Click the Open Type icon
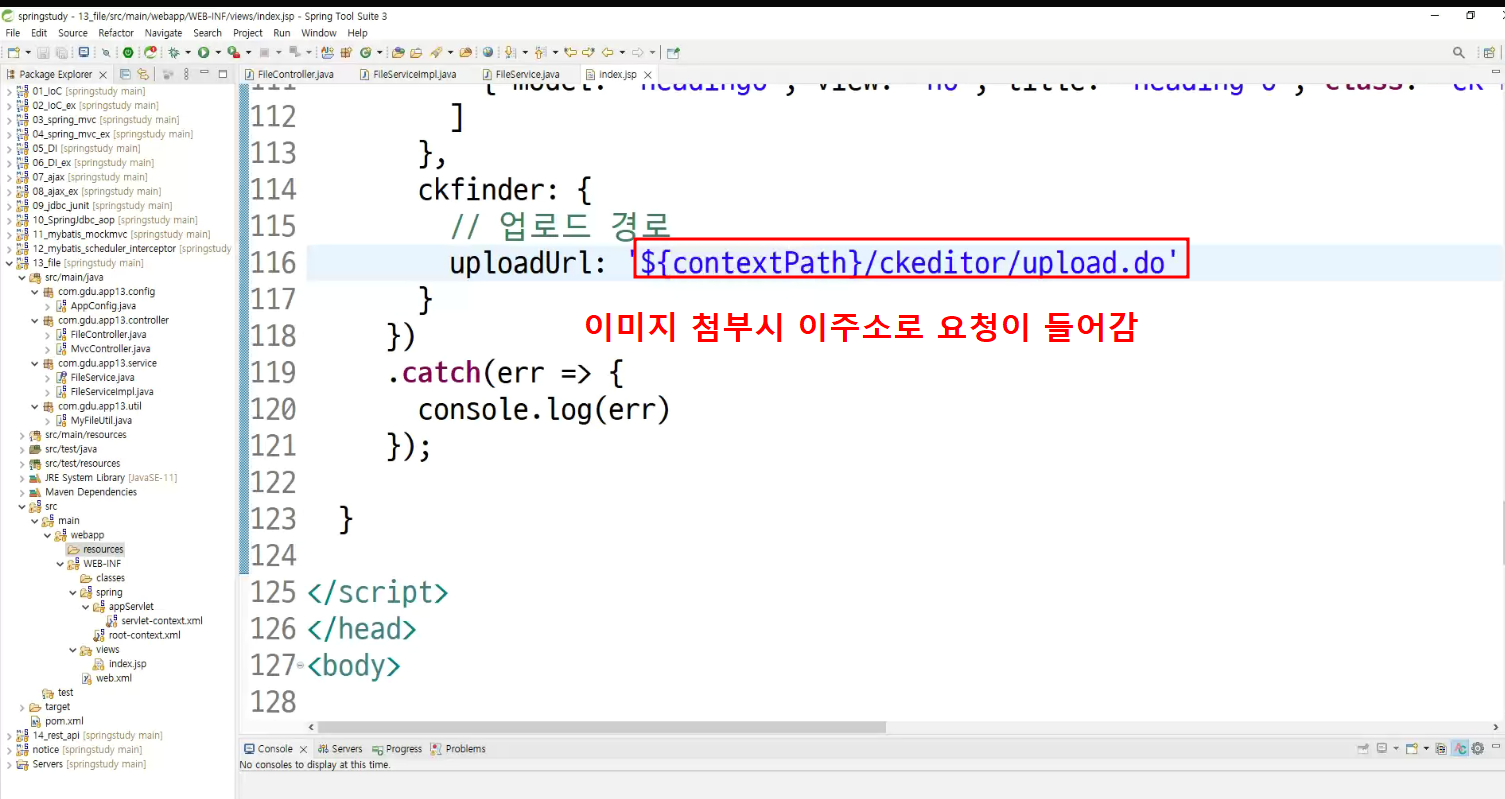Image resolution: width=1505 pixels, height=799 pixels. pos(397,52)
